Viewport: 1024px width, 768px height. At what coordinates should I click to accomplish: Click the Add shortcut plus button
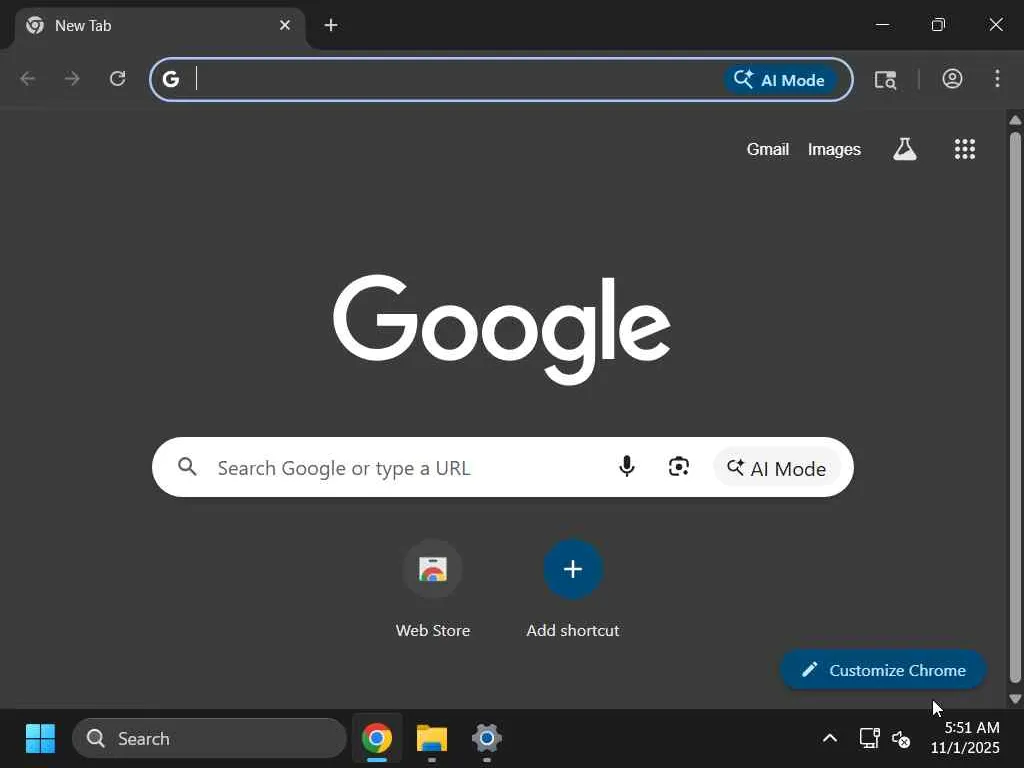point(573,569)
